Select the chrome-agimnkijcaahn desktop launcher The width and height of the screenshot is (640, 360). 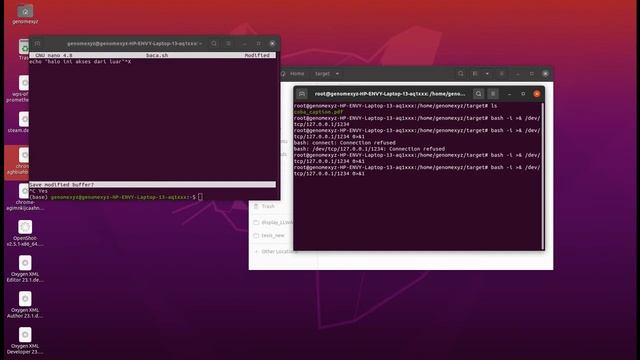[25, 197]
